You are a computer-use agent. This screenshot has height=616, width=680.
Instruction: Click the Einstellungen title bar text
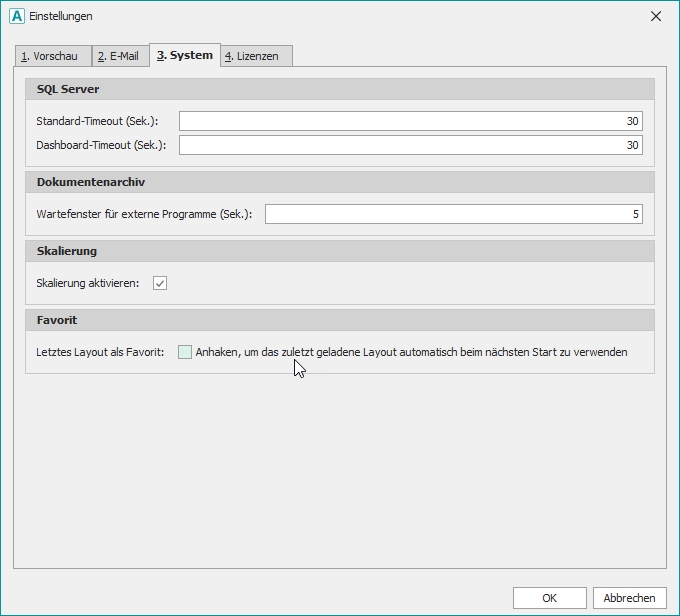coord(61,16)
